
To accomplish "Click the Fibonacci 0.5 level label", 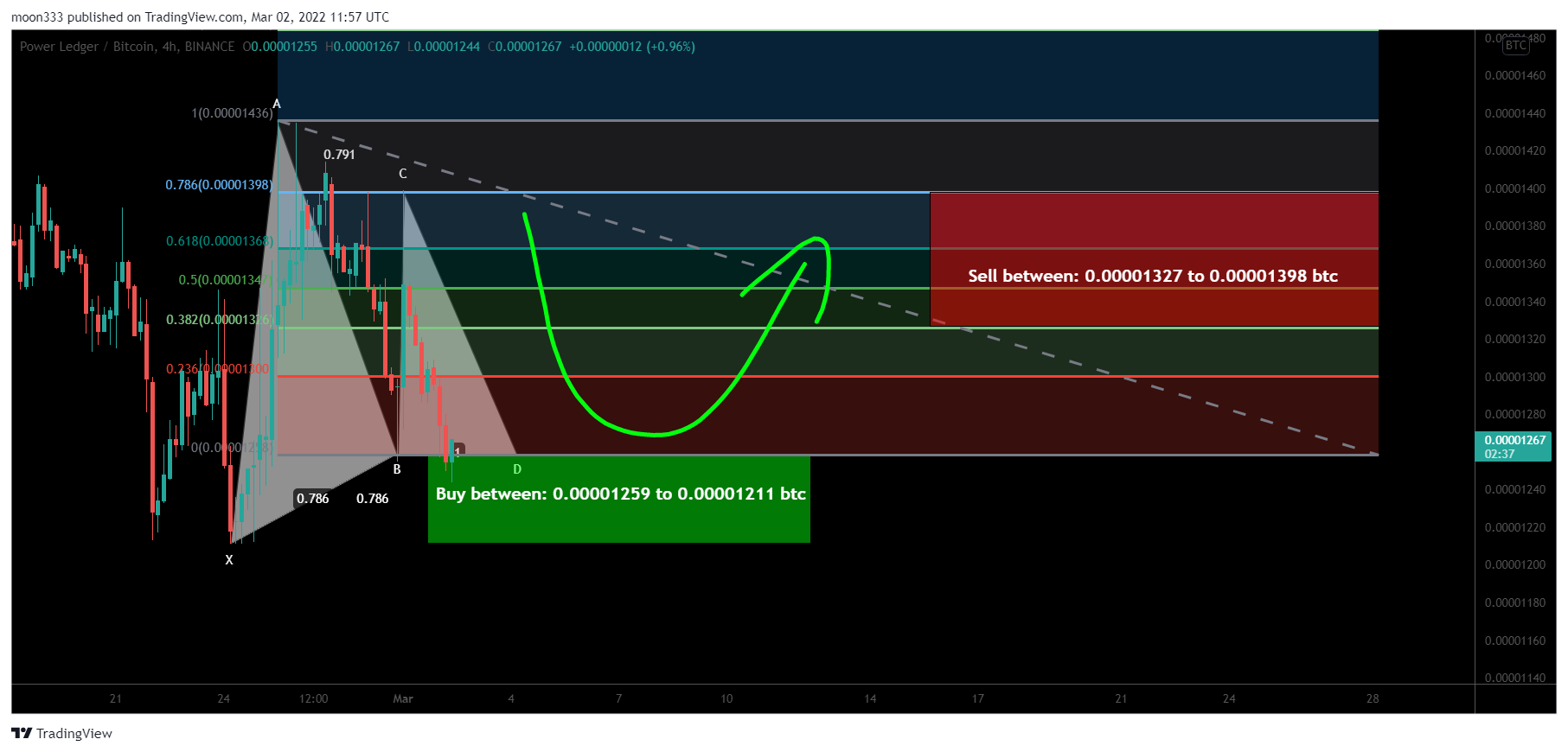I will pos(226,280).
